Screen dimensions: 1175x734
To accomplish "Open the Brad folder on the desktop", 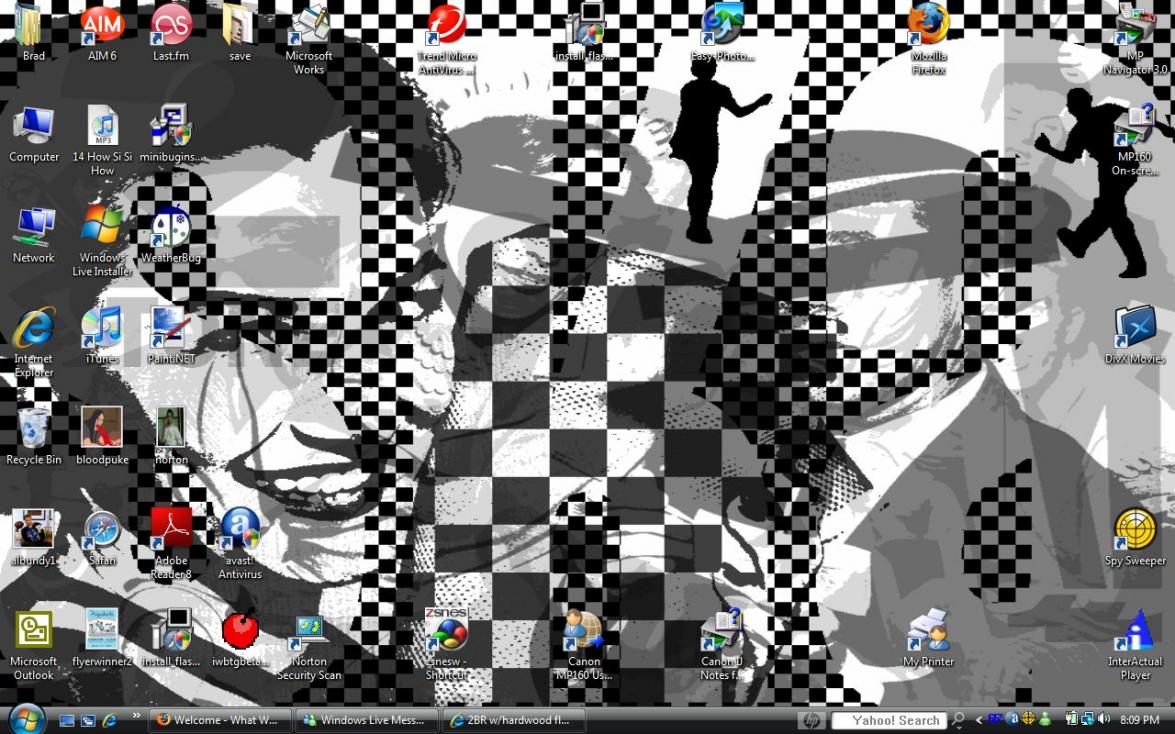I will tap(33, 33).
